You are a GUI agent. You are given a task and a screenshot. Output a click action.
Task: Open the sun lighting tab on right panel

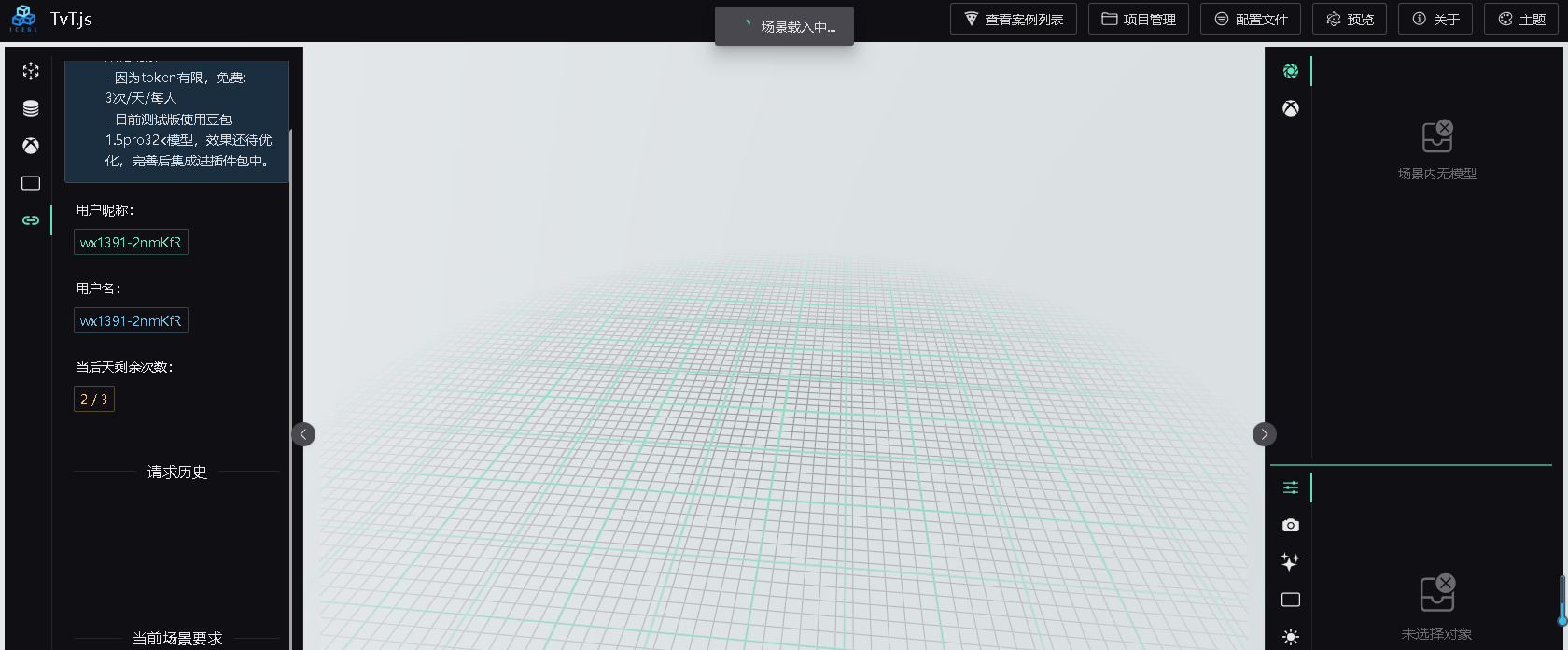[1291, 637]
